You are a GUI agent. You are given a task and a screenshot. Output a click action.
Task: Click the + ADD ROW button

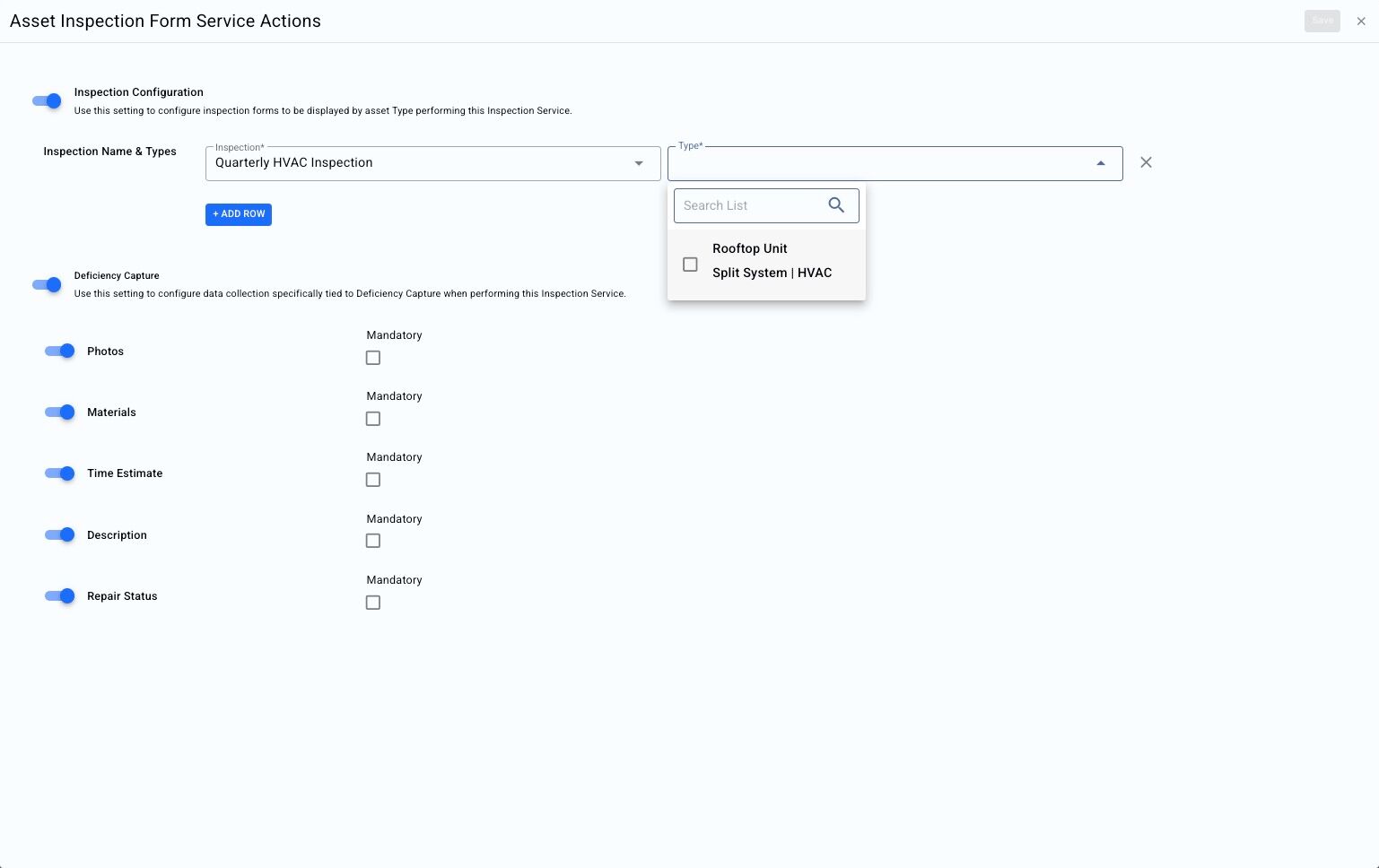(239, 214)
